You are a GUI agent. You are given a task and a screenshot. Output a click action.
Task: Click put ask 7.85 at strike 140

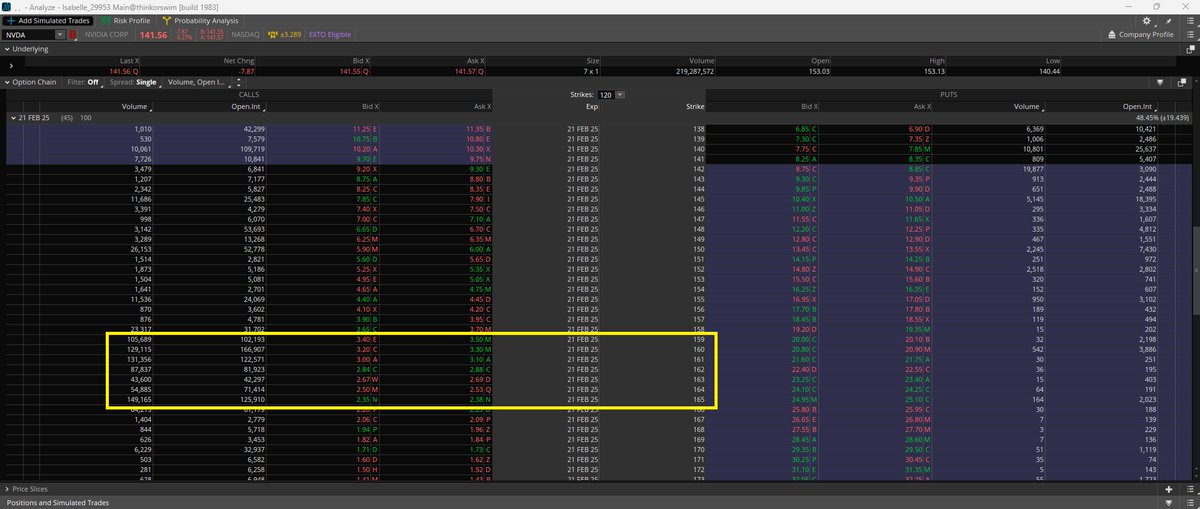click(x=918, y=149)
